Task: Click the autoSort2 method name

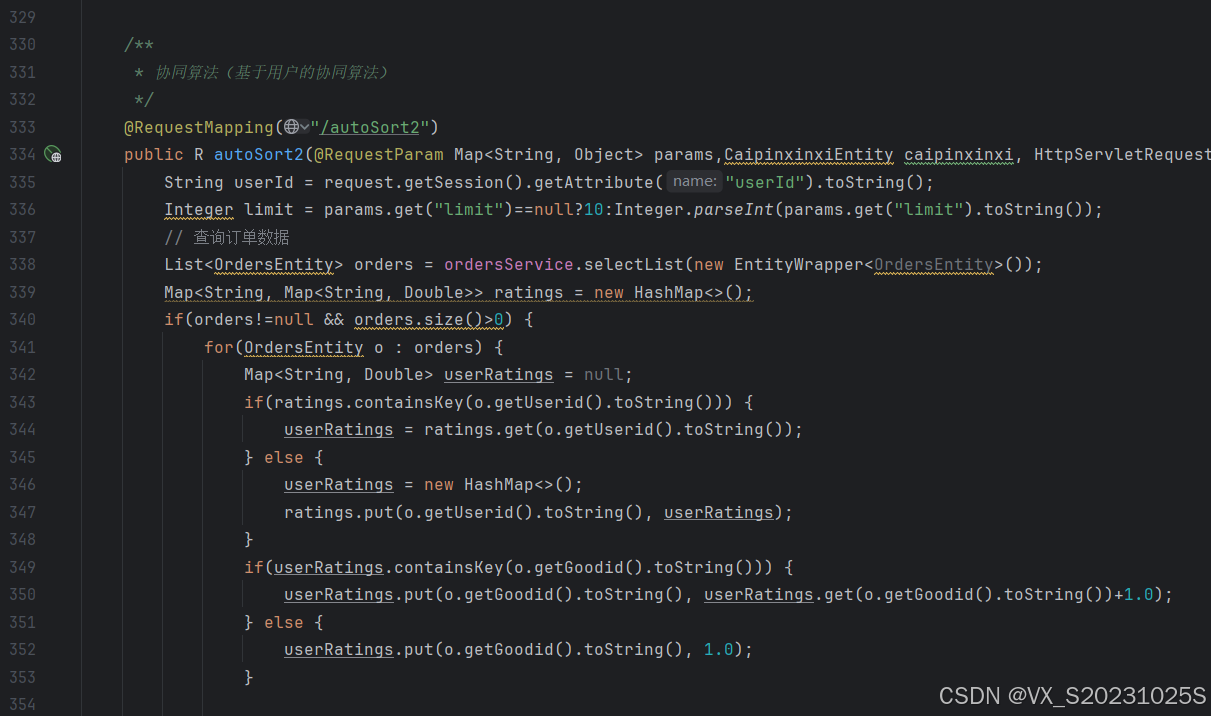Action: (258, 154)
